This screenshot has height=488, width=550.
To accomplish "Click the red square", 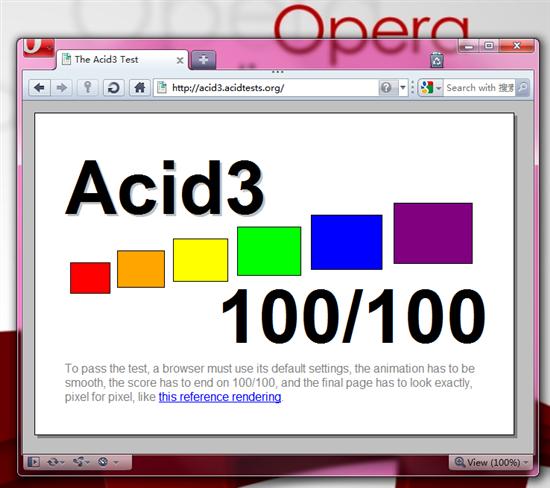I will [x=90, y=278].
